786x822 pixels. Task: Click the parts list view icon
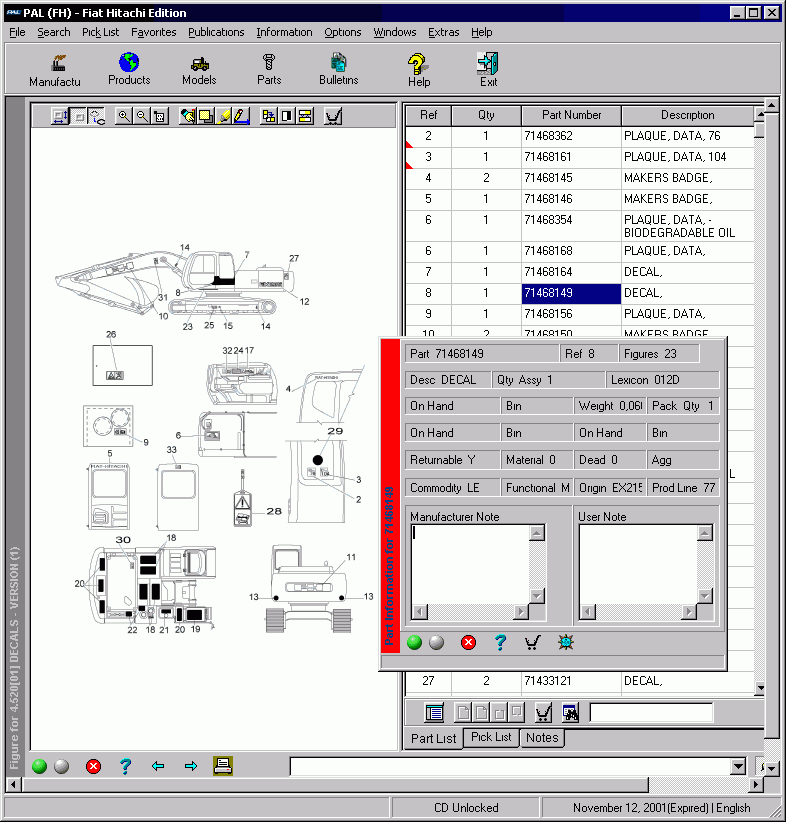pos(434,712)
